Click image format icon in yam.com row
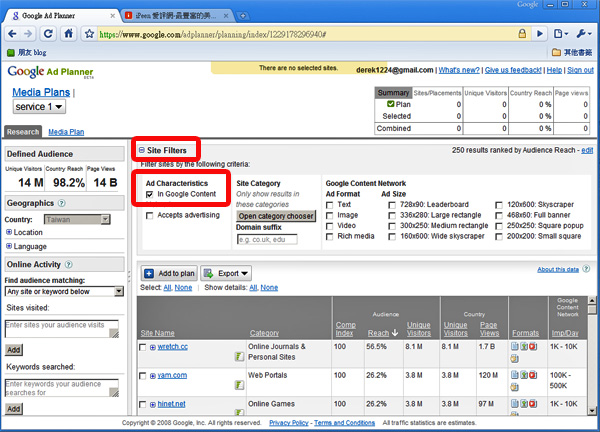The width and height of the screenshot is (600, 432). pyautogui.click(x=524, y=375)
